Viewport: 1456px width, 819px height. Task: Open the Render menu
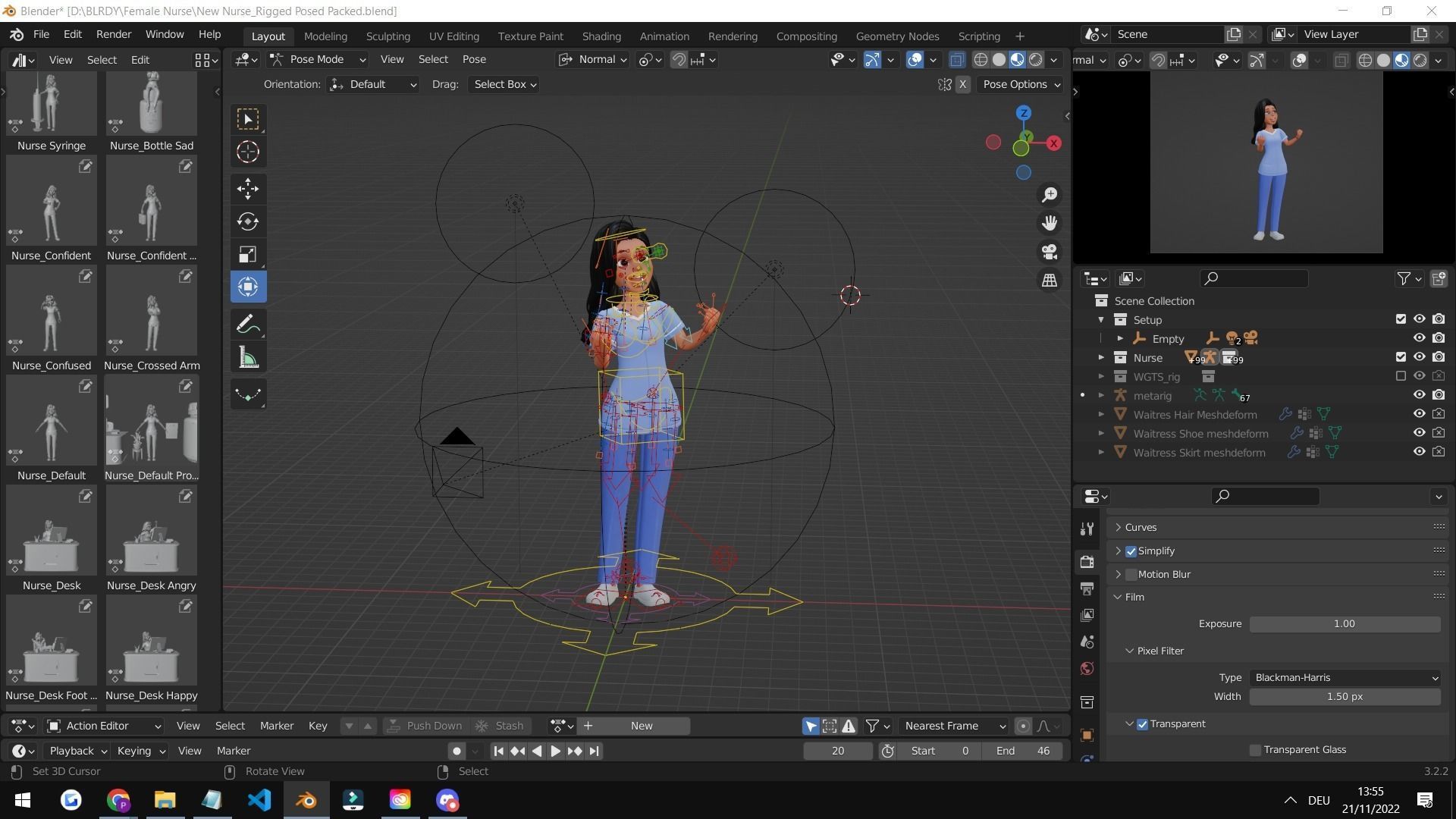(x=114, y=34)
